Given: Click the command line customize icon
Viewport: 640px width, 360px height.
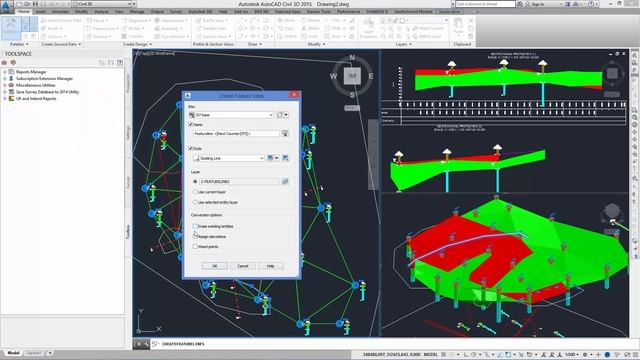Looking at the screenshot, I should [146, 344].
